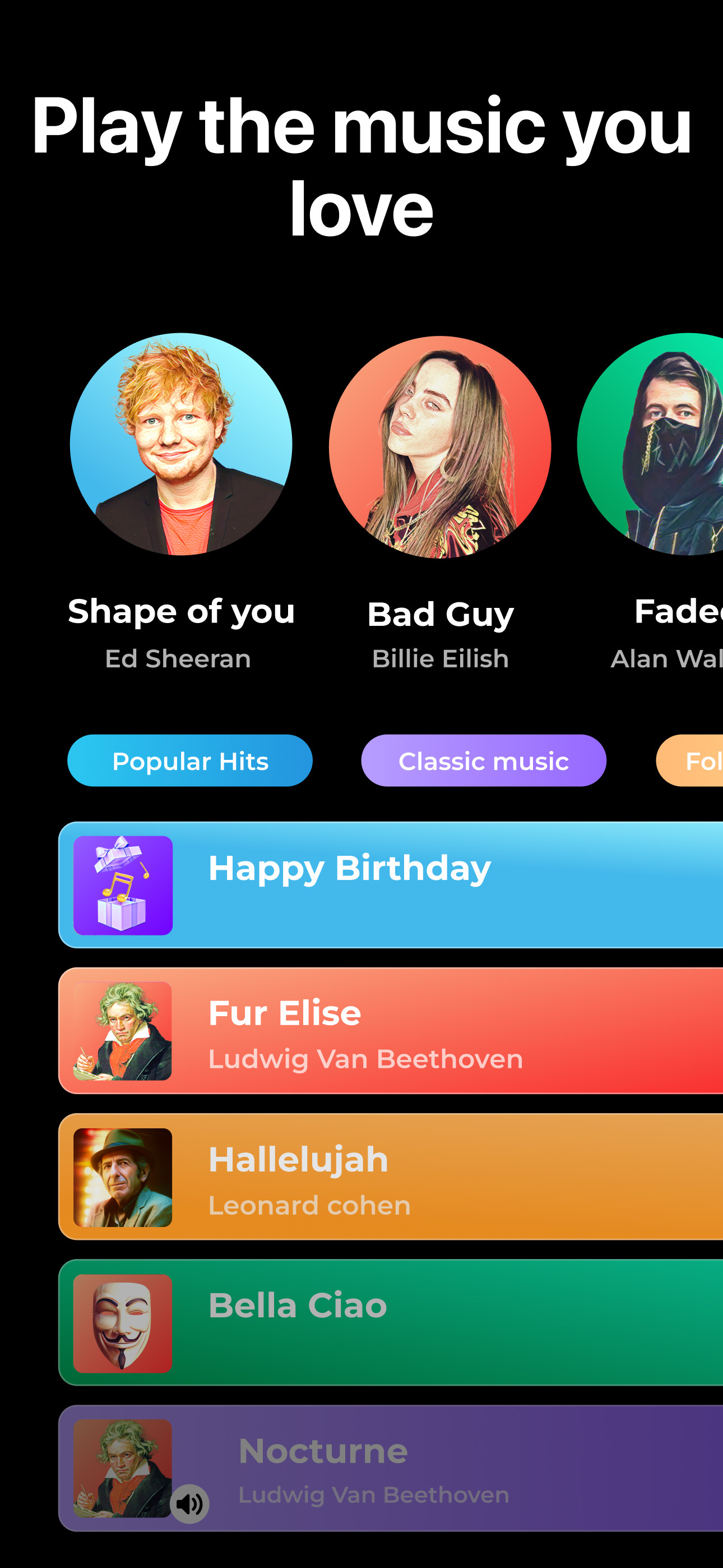Choose the Fur Elise song title

285,1013
